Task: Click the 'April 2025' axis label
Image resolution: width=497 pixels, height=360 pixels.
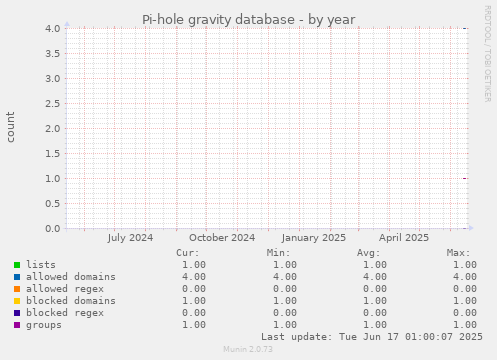Action: pos(404,238)
